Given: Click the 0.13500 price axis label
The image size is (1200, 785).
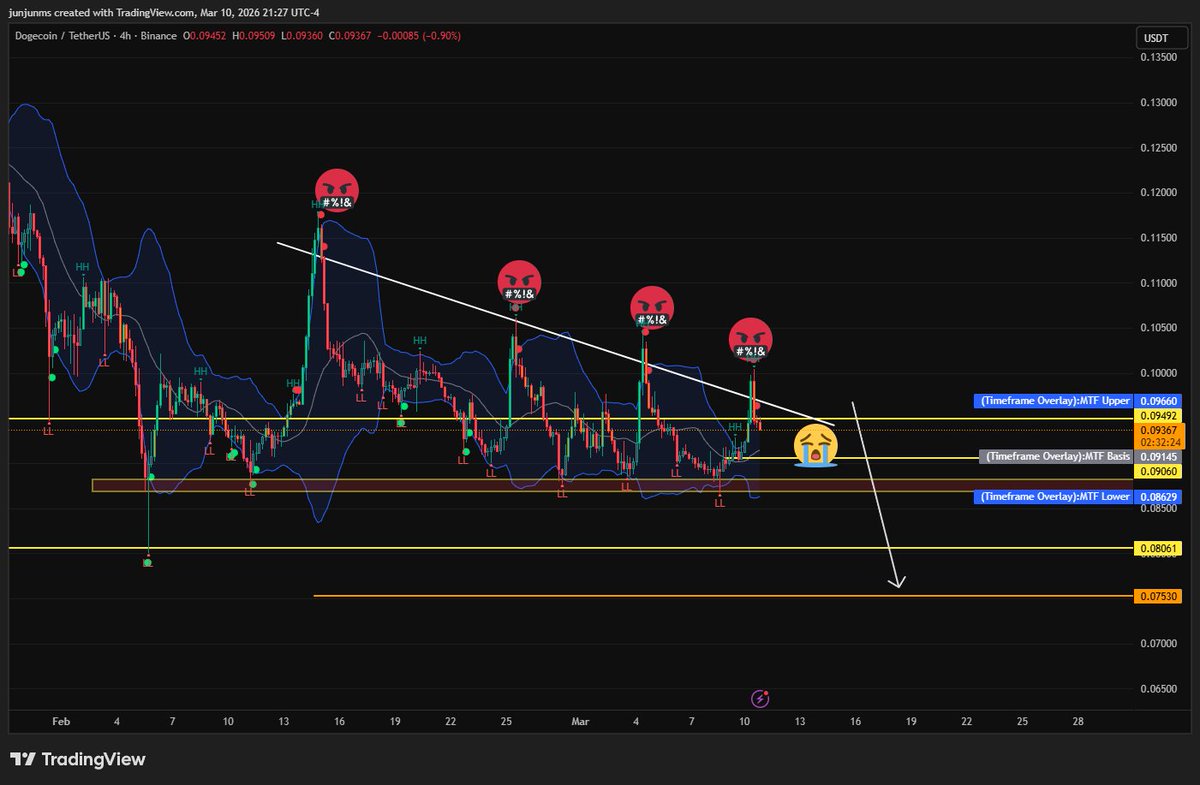Looking at the screenshot, I should coord(1158,58).
